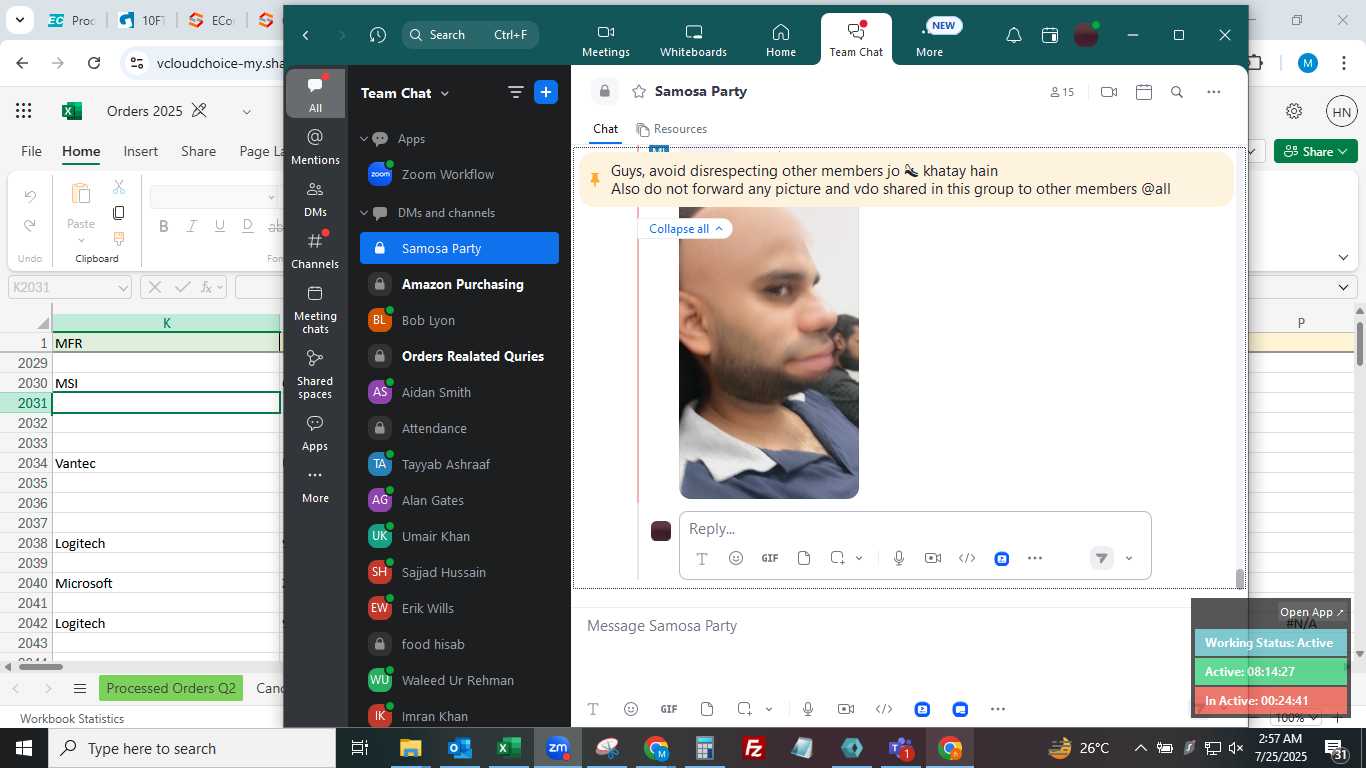
Task: Toggle text formatting in Reply box
Action: tap(702, 558)
